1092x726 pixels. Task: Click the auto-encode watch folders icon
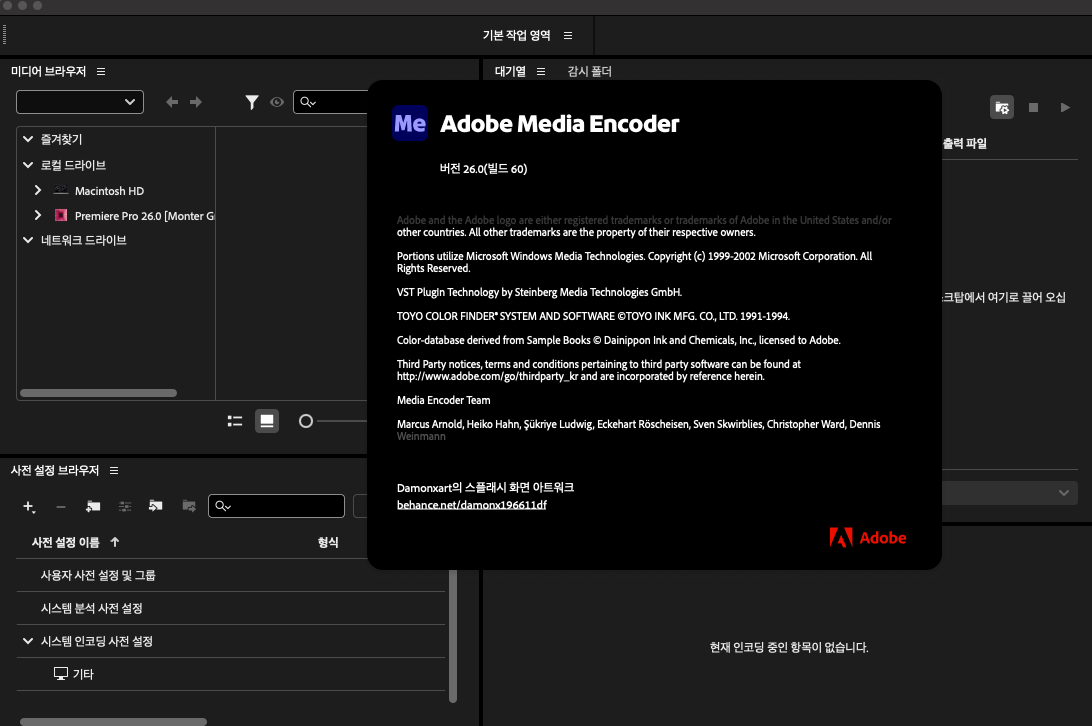pos(1001,107)
